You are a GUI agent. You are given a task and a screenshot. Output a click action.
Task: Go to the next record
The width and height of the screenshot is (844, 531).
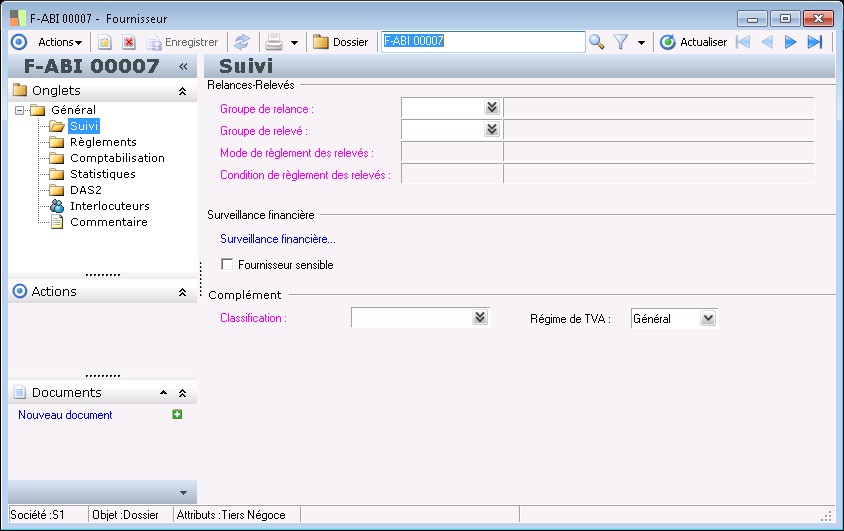coord(790,42)
